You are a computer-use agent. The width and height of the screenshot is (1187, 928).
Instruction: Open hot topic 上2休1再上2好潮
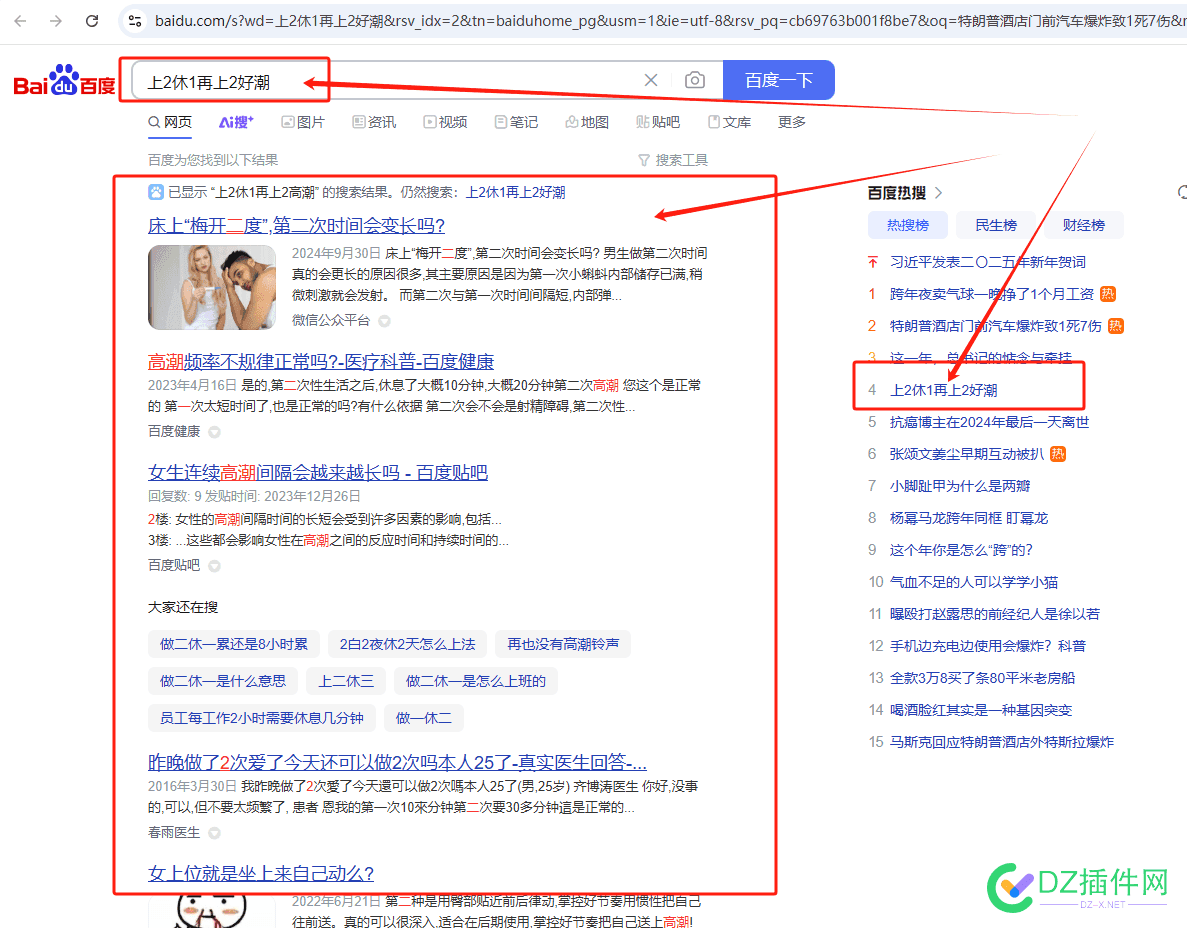click(x=944, y=391)
